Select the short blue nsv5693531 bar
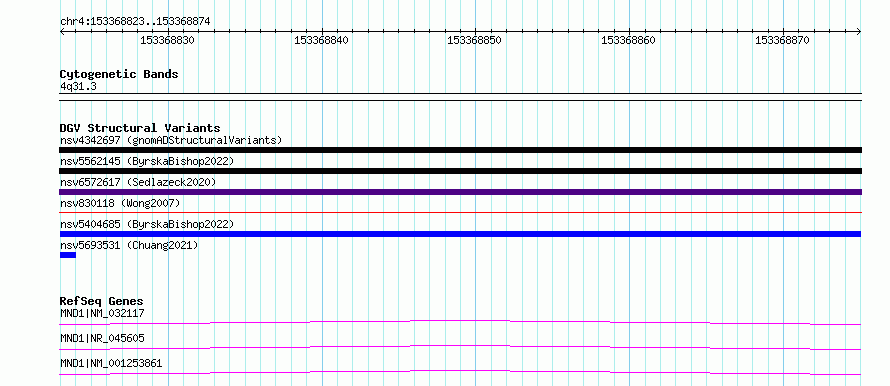 point(68,255)
